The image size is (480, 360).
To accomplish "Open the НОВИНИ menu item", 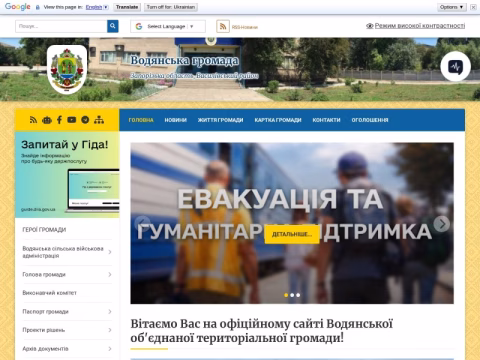I will [x=176, y=120].
